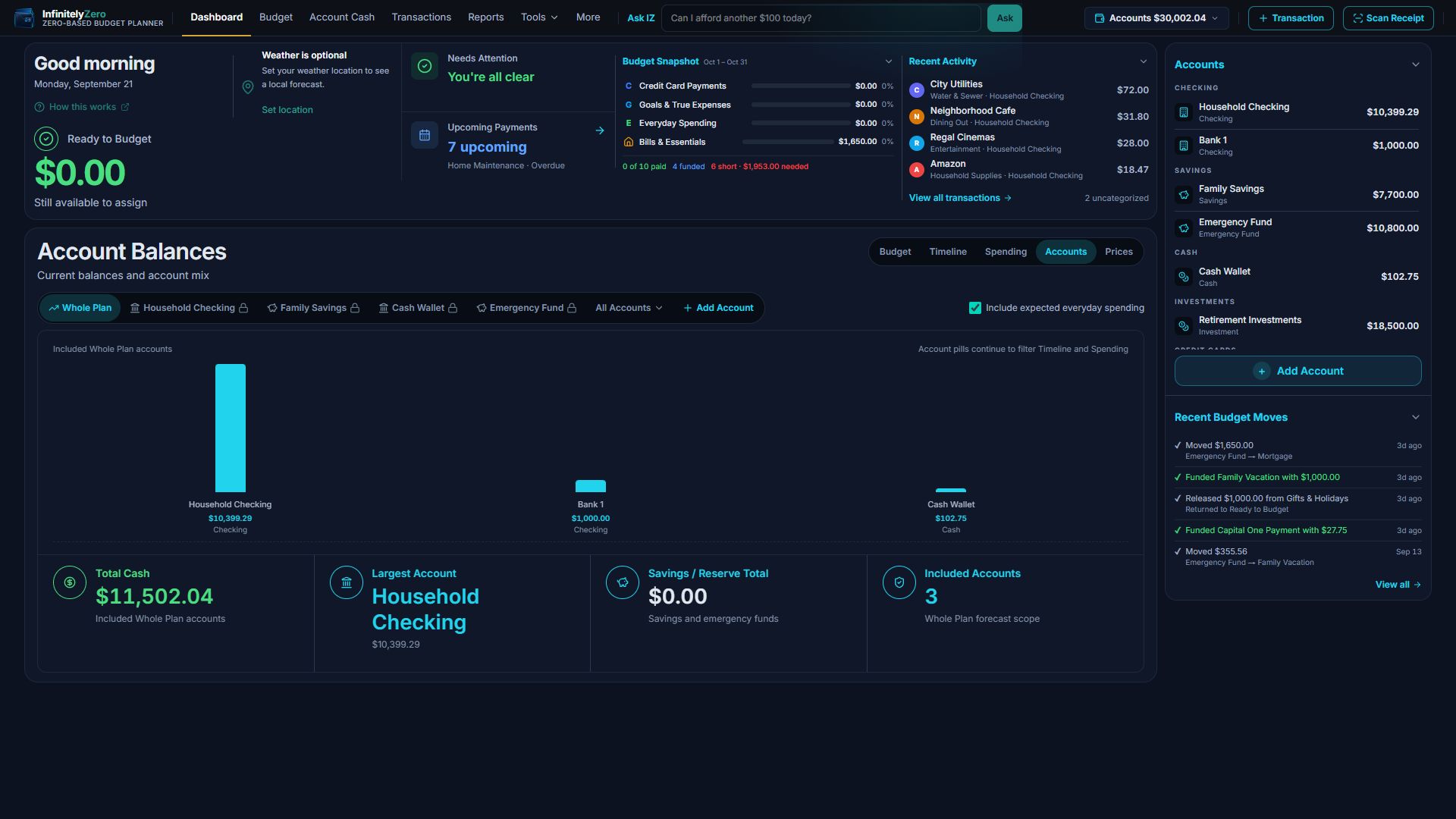Click the Total Cash dollar icon

(70, 582)
